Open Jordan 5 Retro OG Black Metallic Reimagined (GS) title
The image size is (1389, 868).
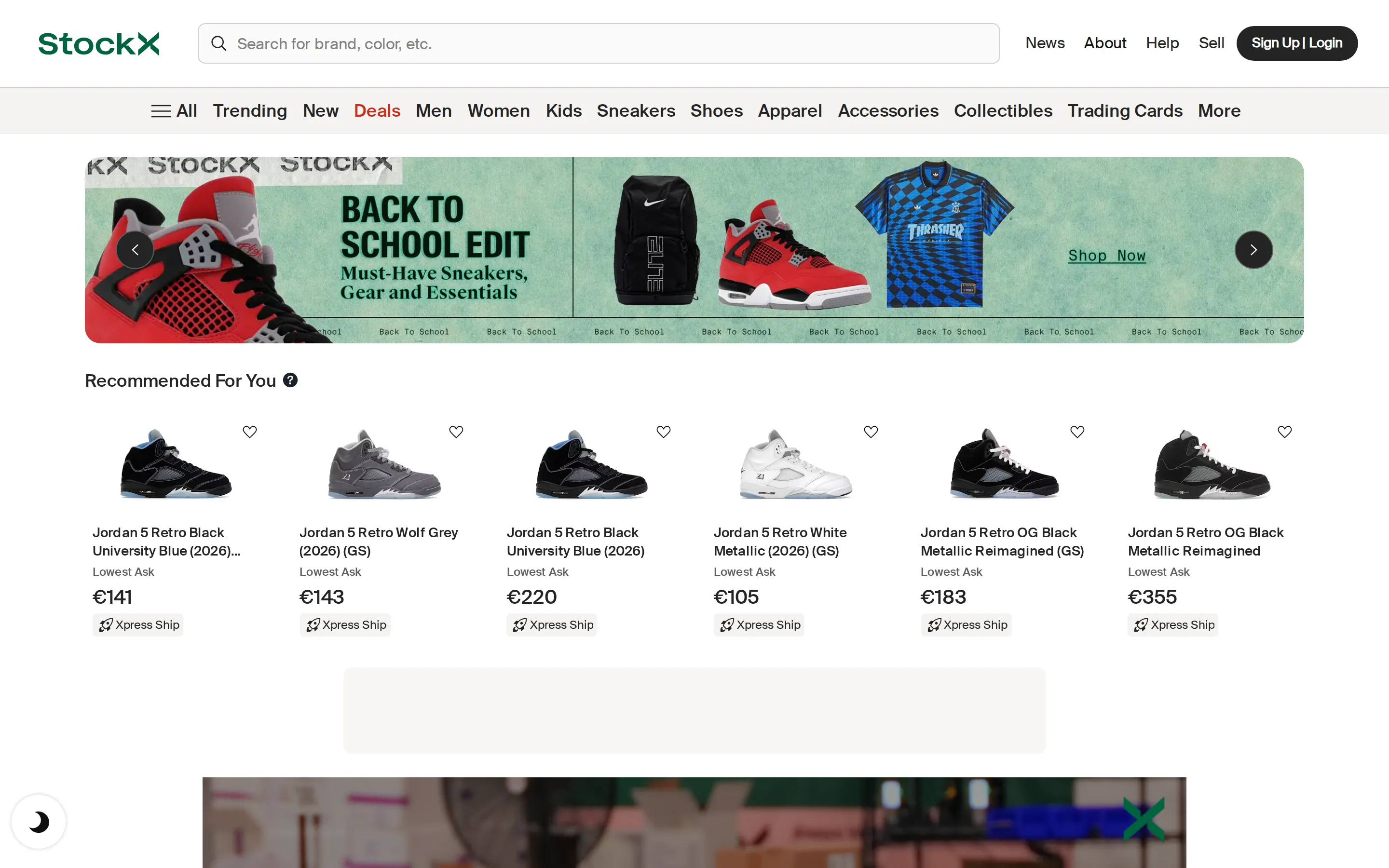pos(1002,542)
